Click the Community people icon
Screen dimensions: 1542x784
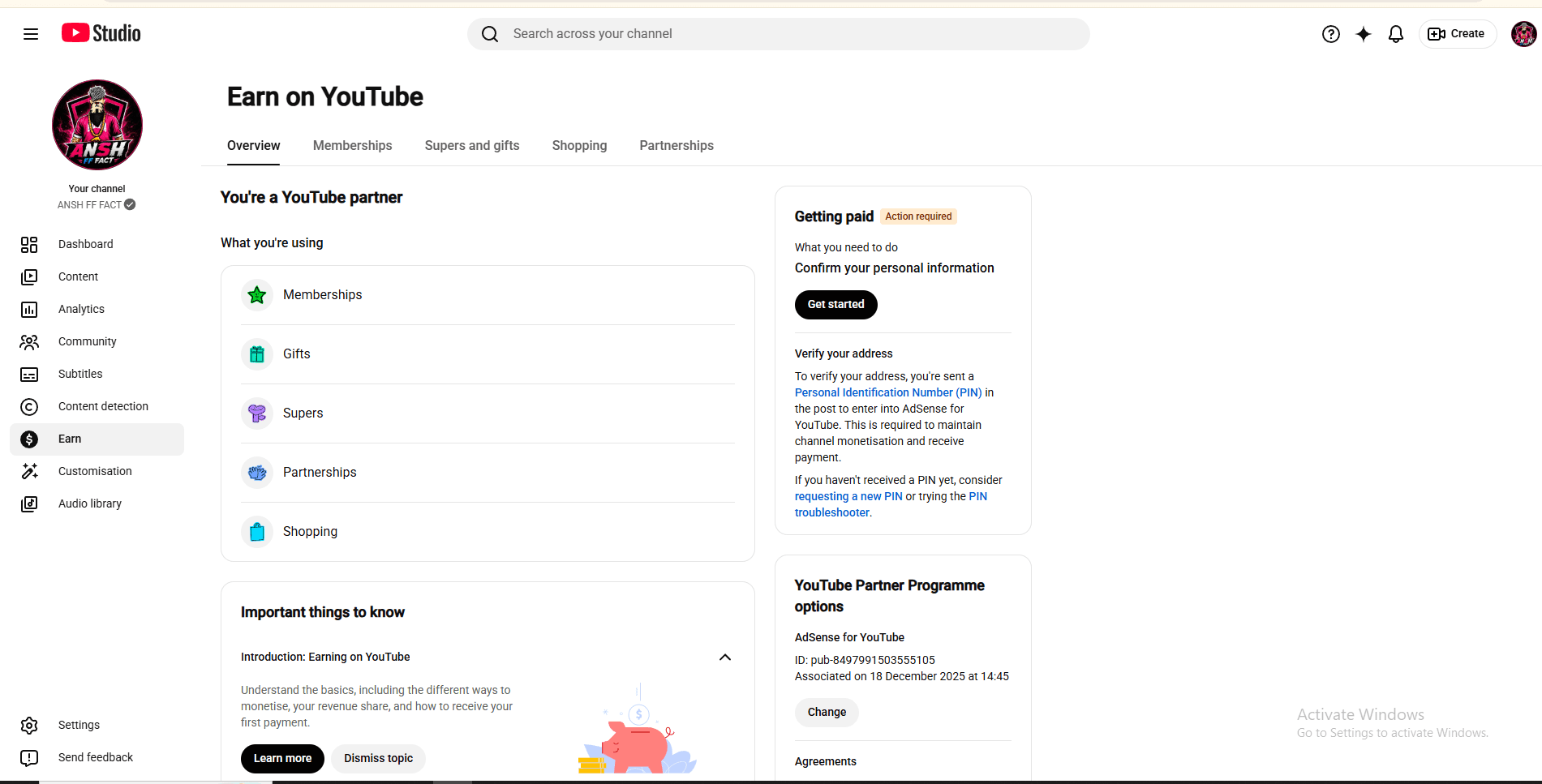(x=29, y=341)
